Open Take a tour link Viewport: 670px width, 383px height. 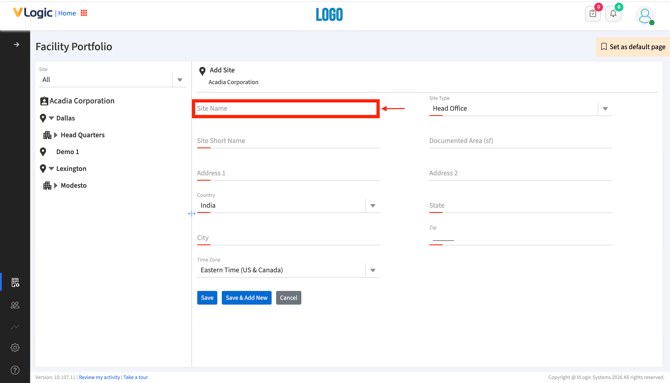click(135, 377)
